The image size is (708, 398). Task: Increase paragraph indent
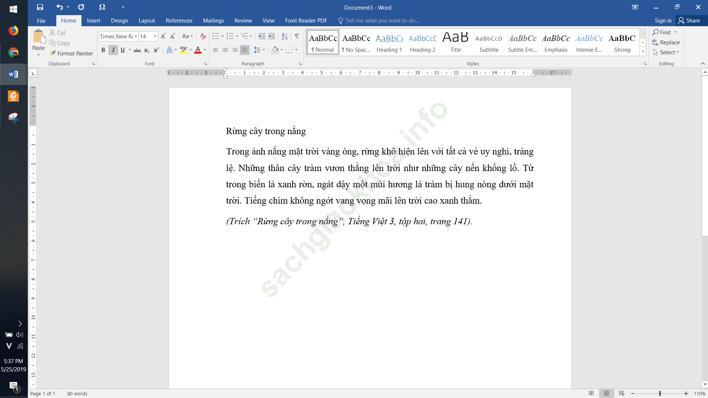pos(271,36)
